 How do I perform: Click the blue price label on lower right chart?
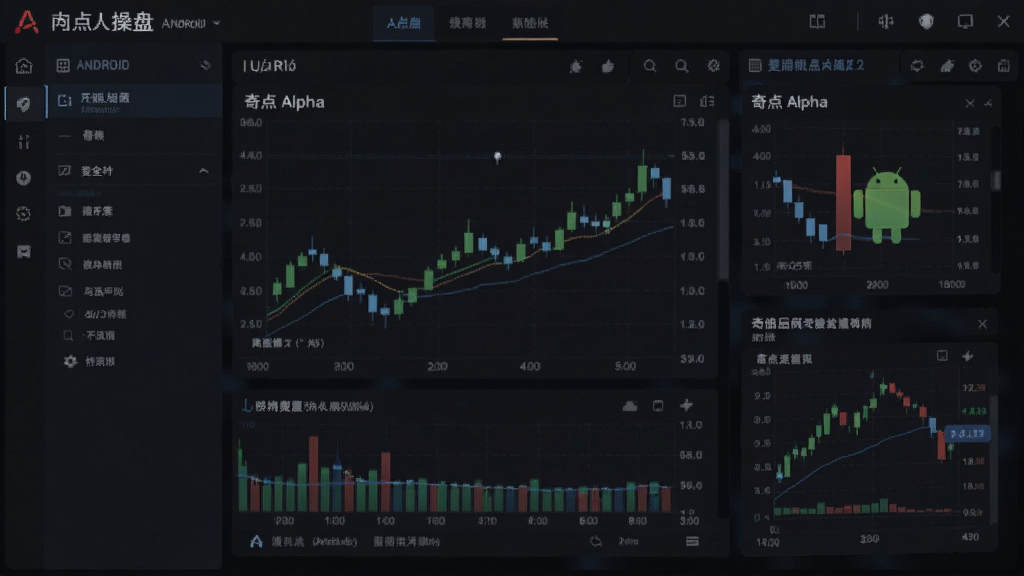pyautogui.click(x=967, y=434)
